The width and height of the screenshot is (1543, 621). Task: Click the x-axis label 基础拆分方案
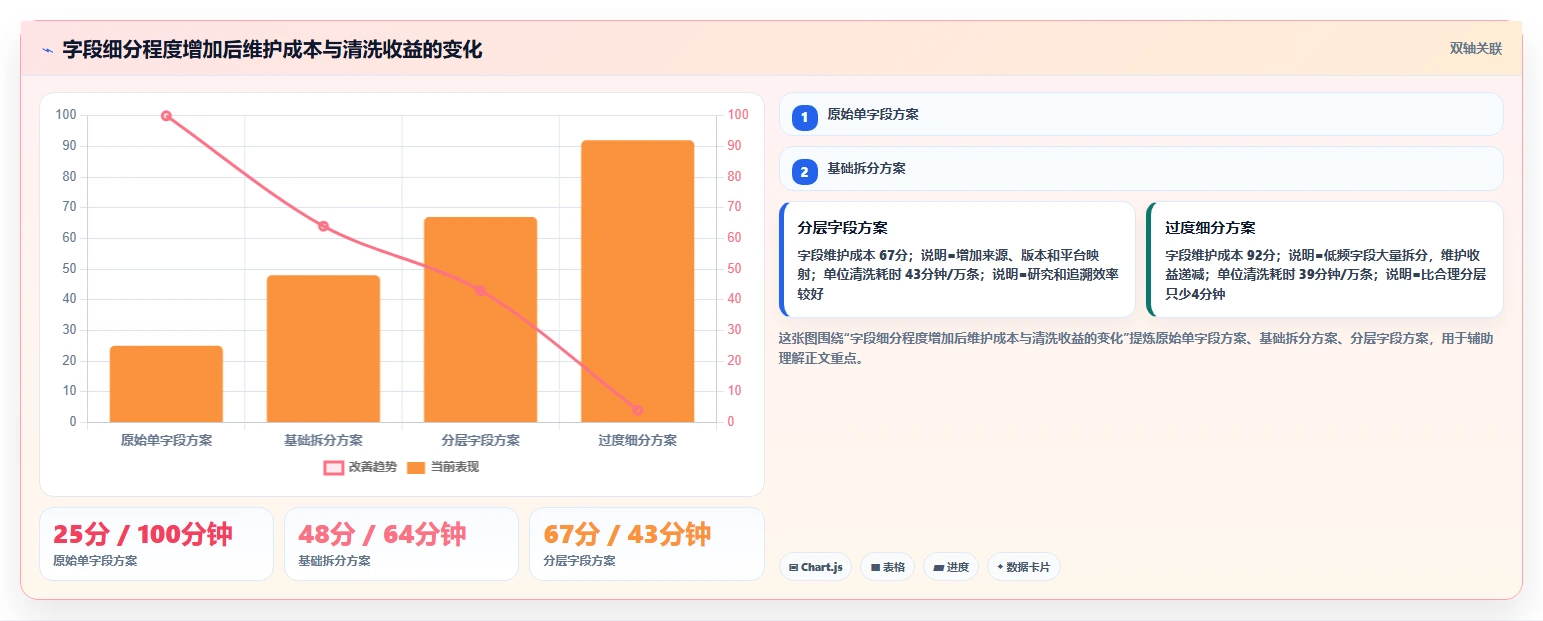pyautogui.click(x=323, y=440)
